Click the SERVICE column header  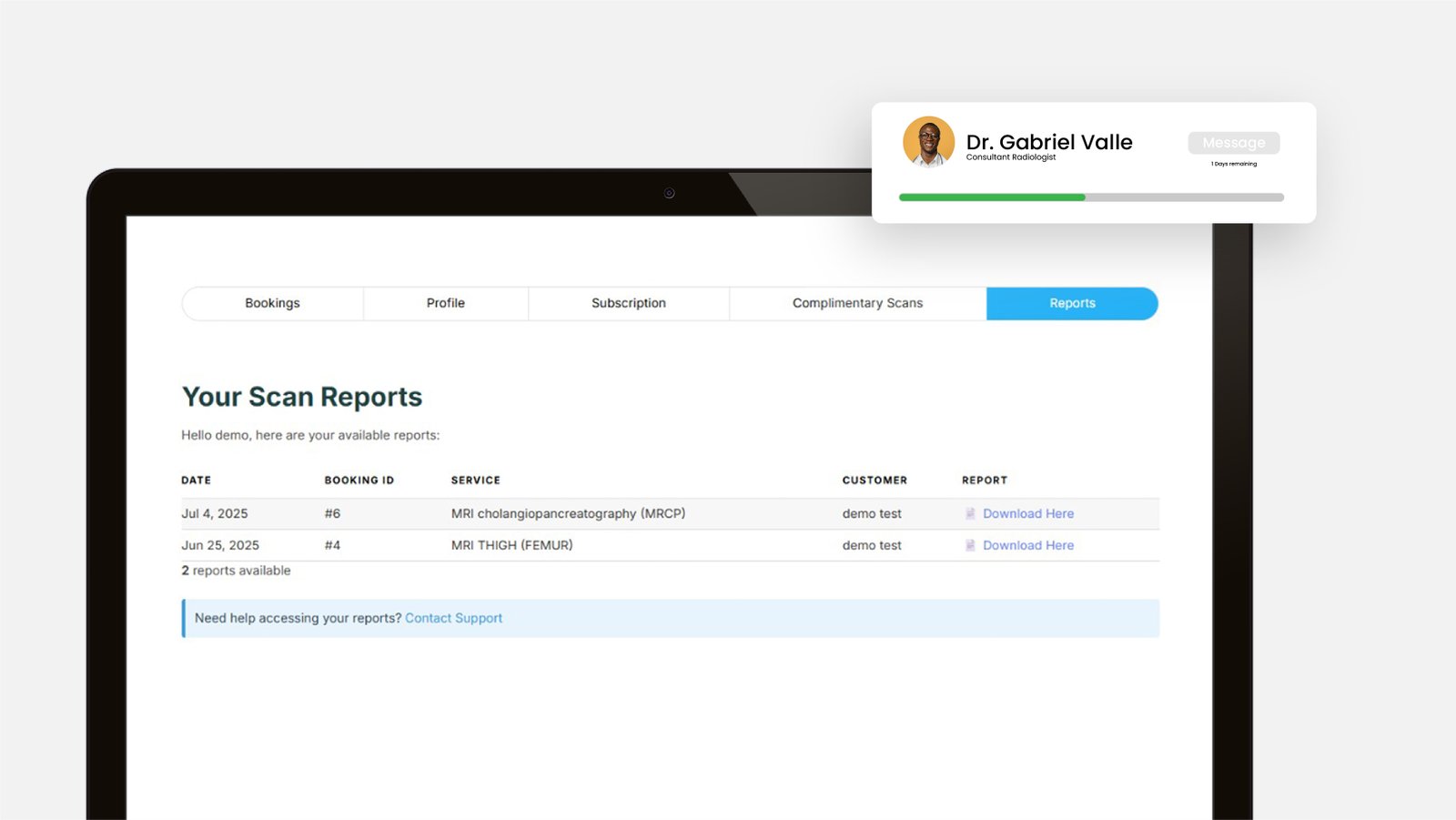[476, 481]
